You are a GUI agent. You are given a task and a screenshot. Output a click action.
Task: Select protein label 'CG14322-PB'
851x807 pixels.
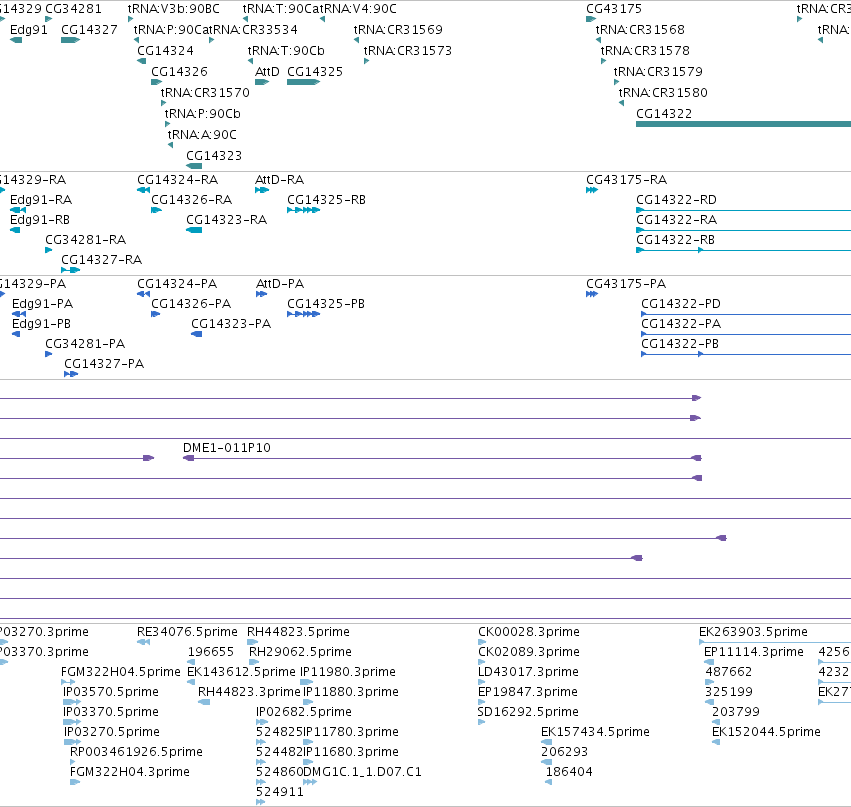pos(680,344)
